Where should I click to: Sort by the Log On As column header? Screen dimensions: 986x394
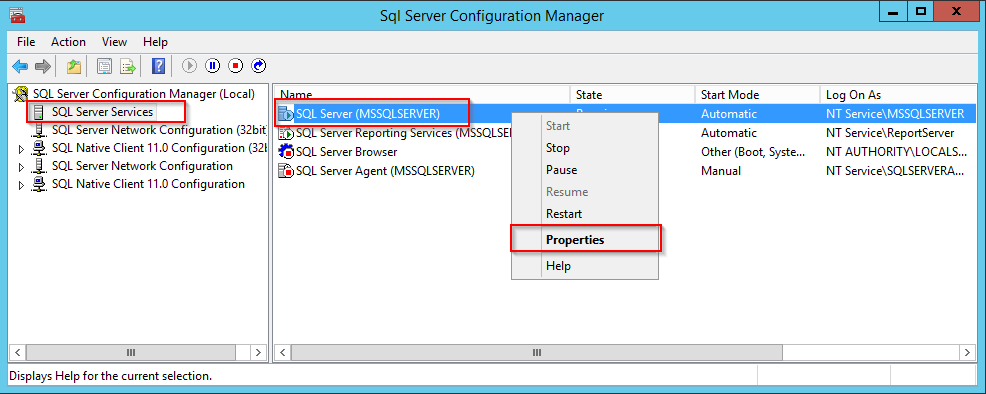pyautogui.click(x=899, y=95)
